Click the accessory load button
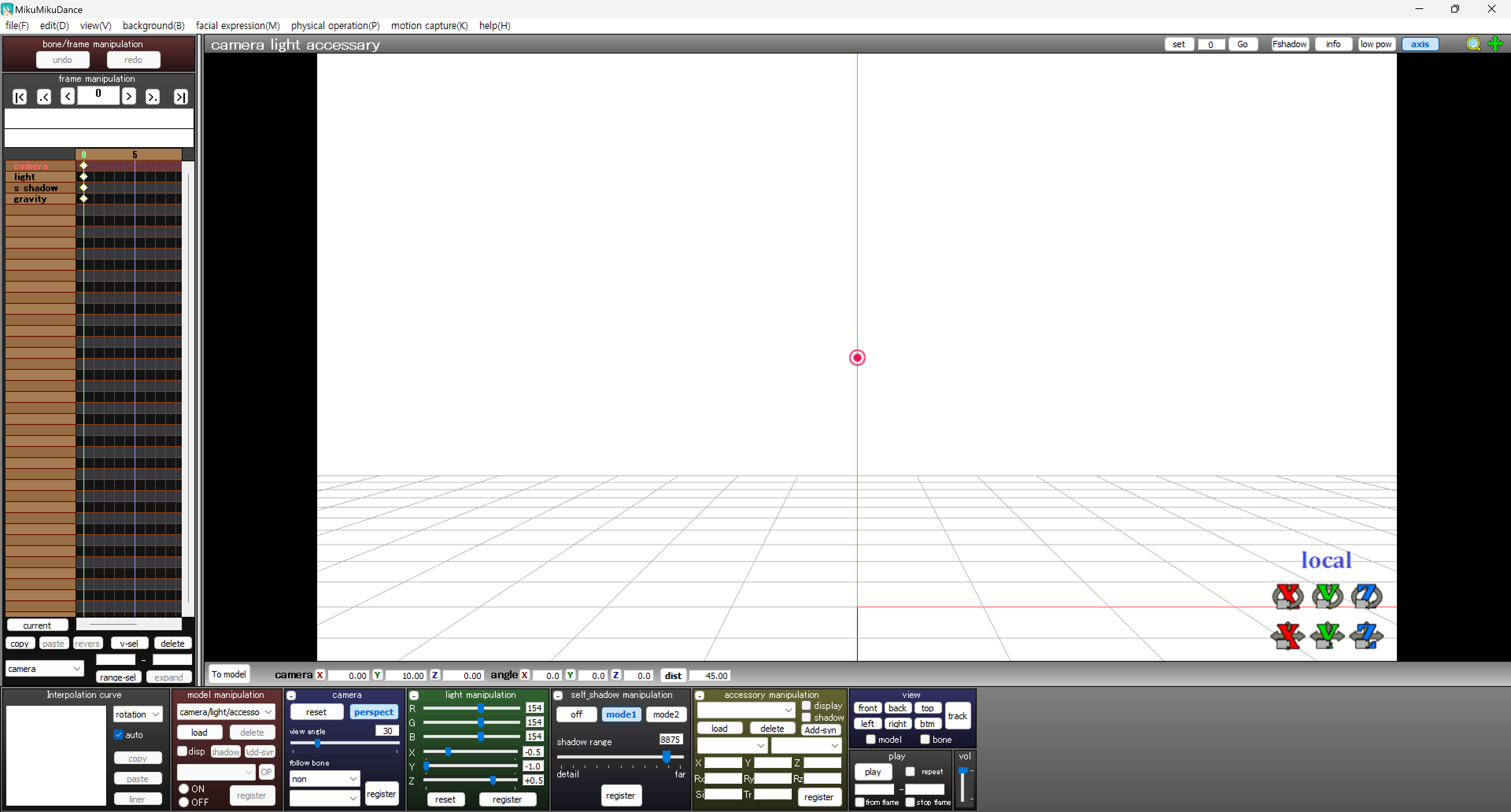 pyautogui.click(x=719, y=728)
